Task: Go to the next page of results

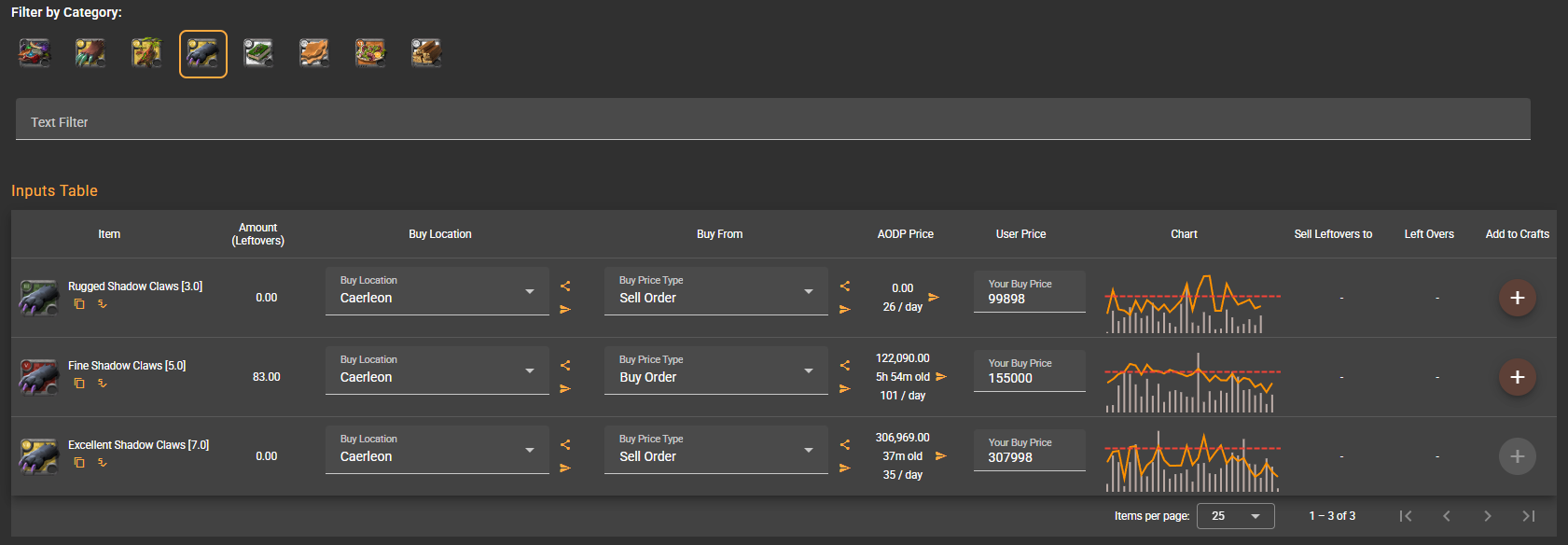Action: tap(1487, 516)
